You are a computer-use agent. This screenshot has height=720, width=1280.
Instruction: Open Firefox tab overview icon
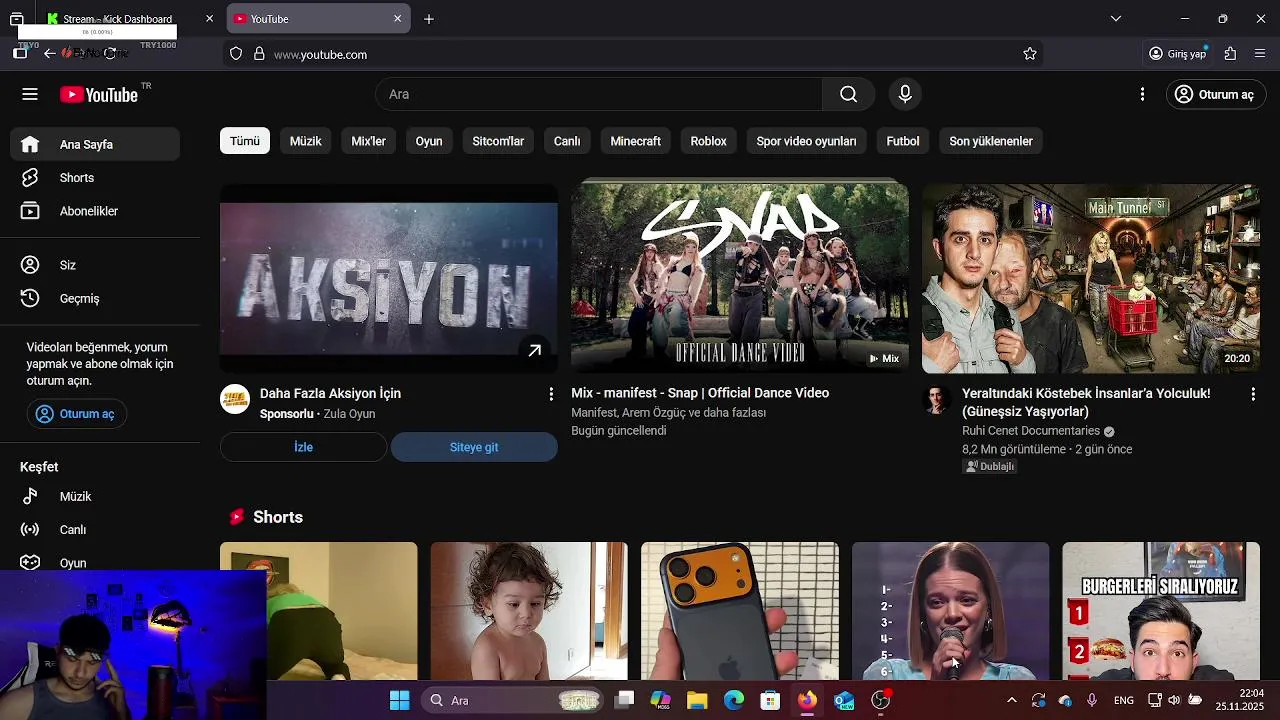[x=17, y=19]
